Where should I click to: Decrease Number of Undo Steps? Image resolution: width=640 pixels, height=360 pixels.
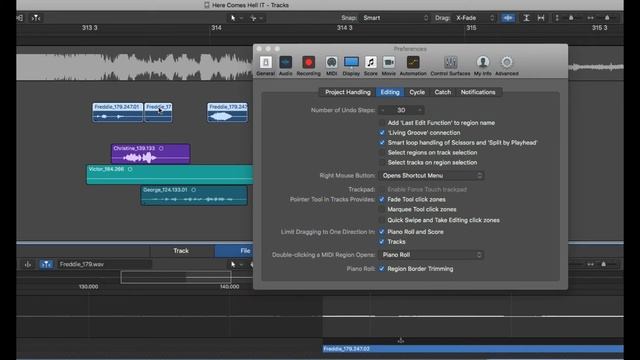[x=383, y=110]
